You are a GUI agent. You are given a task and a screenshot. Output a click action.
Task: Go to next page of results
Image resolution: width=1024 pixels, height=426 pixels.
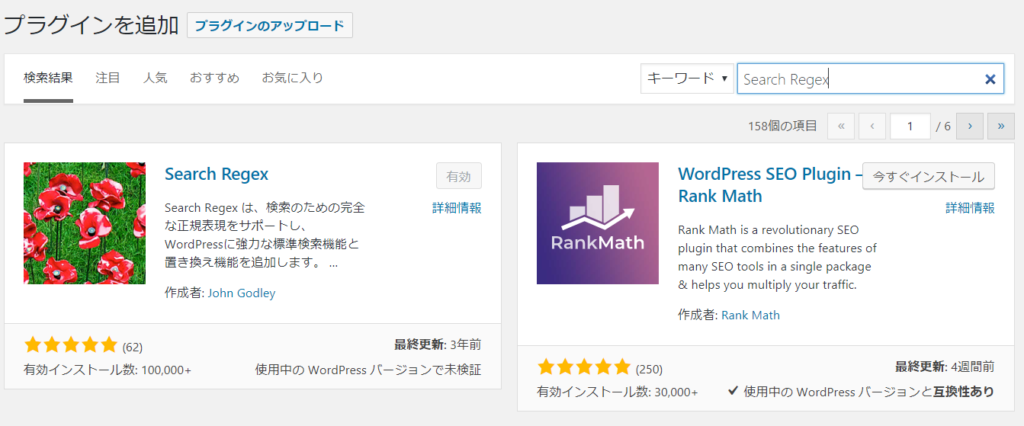tap(969, 126)
